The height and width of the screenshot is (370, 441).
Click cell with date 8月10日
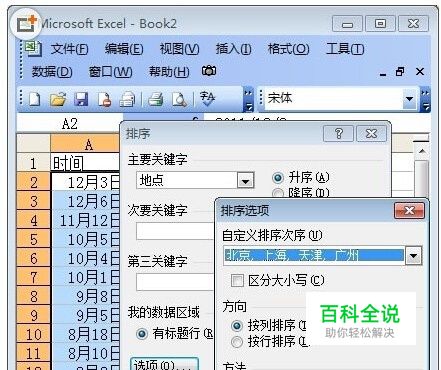click(x=85, y=353)
